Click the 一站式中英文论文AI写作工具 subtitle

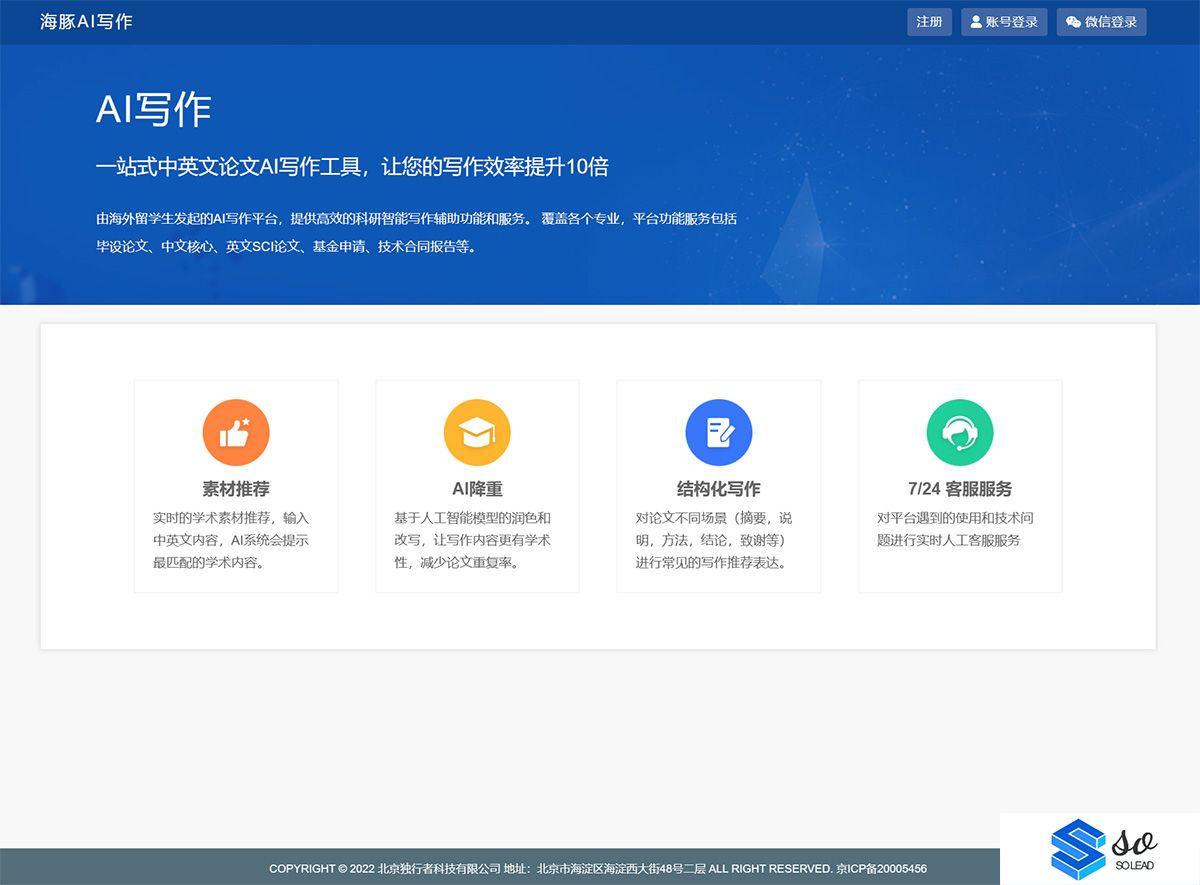[352, 167]
